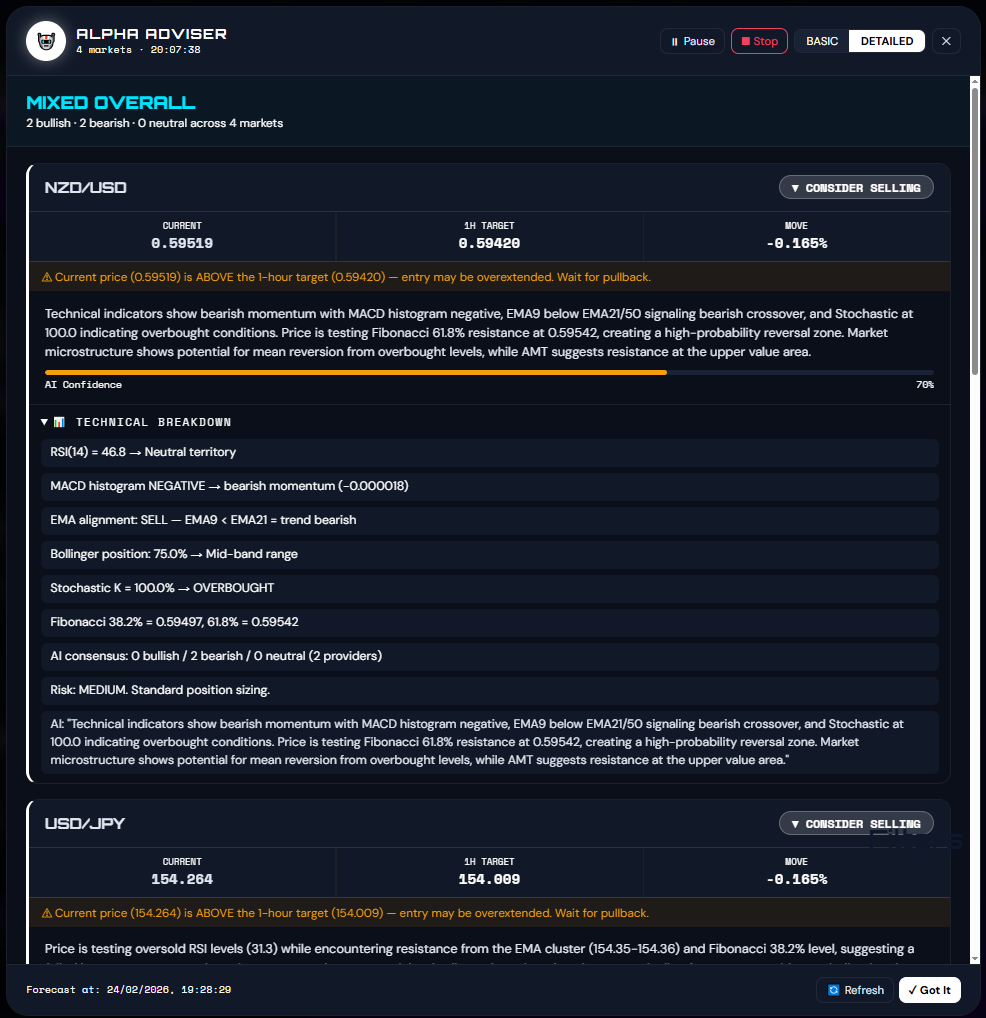Screen dimensions: 986x1018
Task: Dismiss the panel with Got It
Action: pyautogui.click(x=929, y=990)
